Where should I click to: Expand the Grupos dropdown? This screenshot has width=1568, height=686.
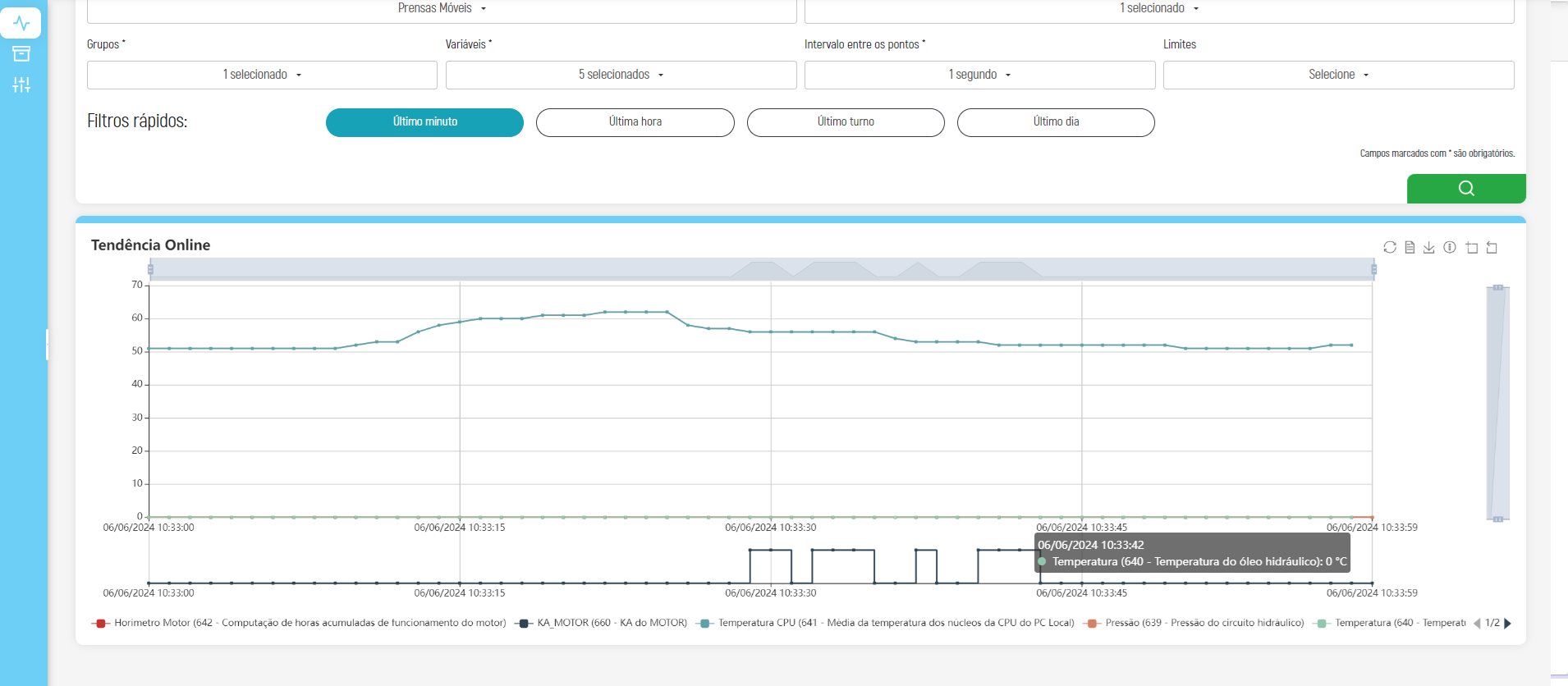[262, 75]
